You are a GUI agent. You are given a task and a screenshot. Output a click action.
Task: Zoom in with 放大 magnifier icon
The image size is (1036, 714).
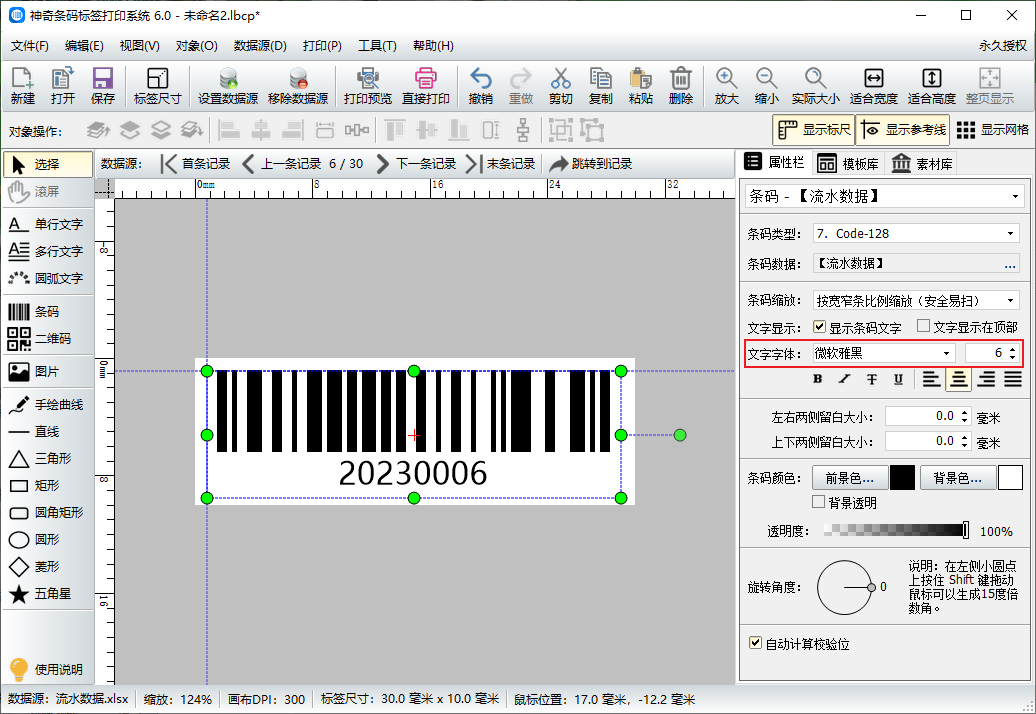coord(726,86)
